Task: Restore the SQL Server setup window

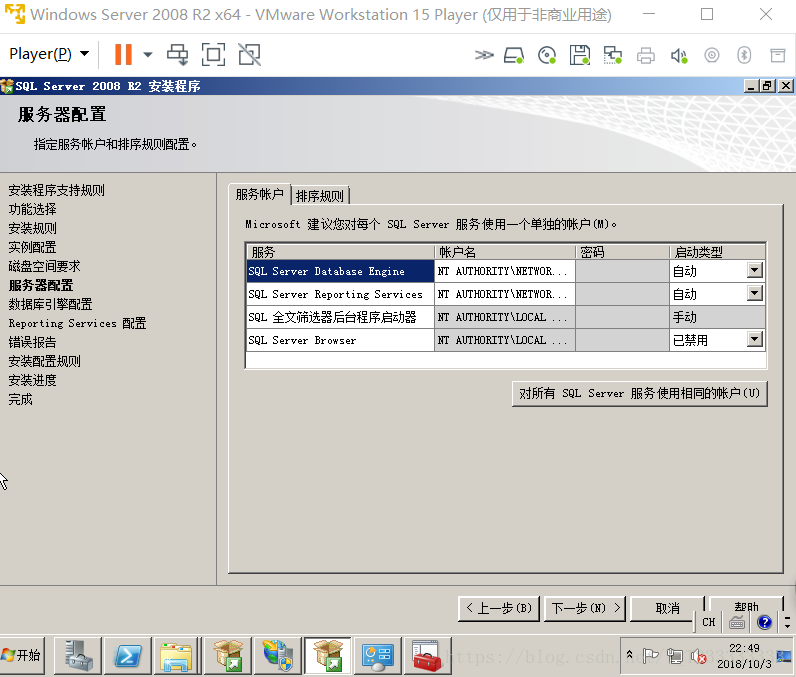Action: coord(767,86)
